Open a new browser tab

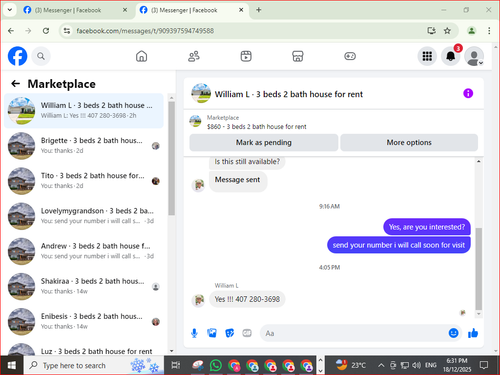[258, 10]
